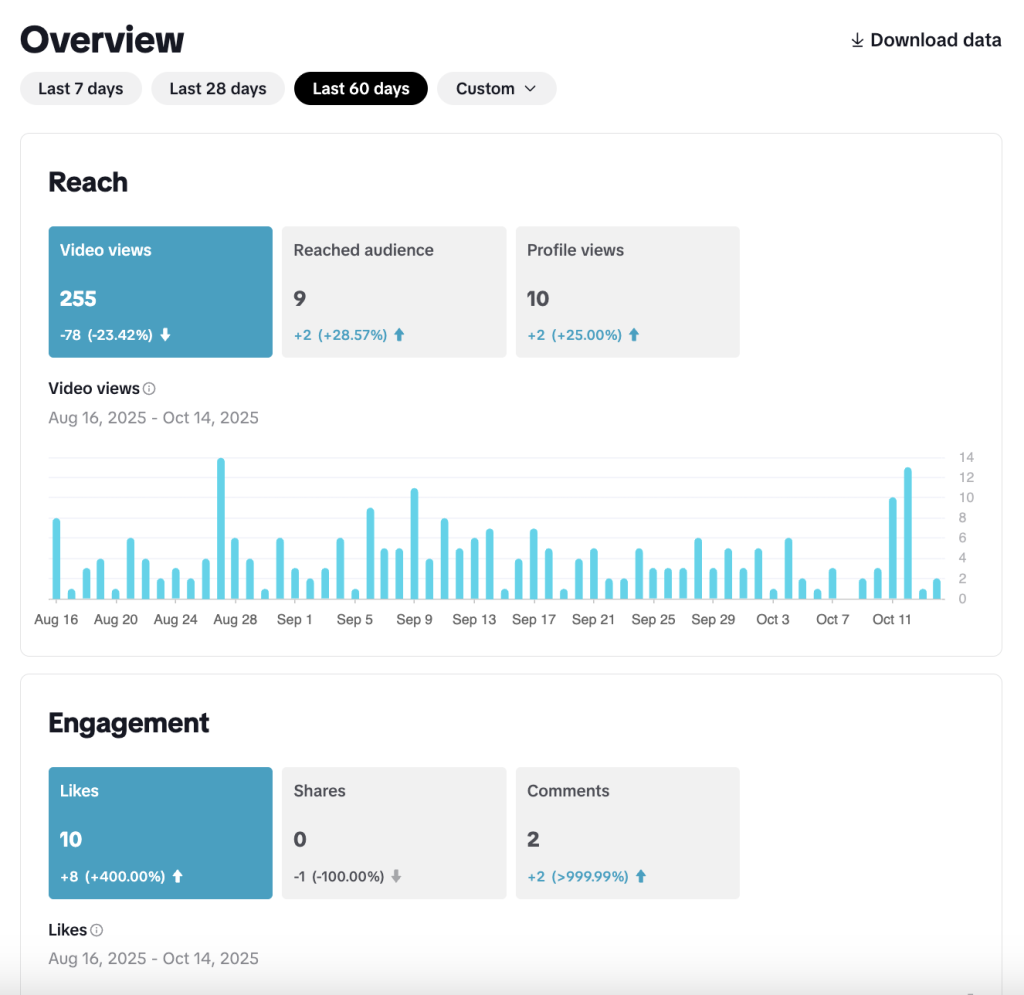Show the Reached audience metric
This screenshot has width=1024, height=995.
point(394,291)
